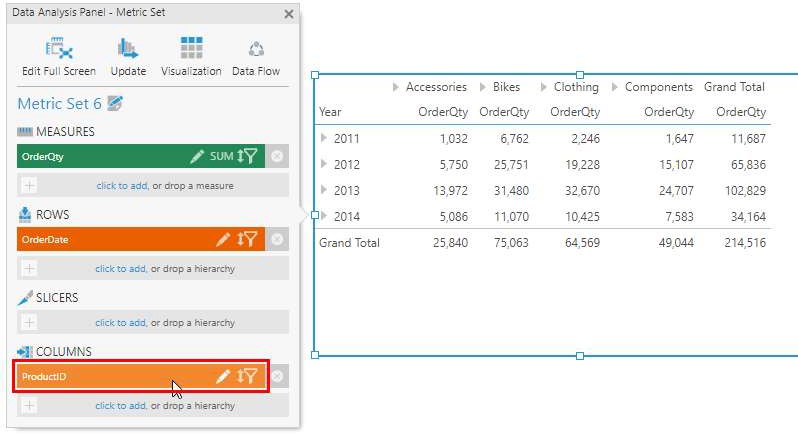Remove the OrderQty measure with X
This screenshot has width=798, height=434.
[277, 156]
